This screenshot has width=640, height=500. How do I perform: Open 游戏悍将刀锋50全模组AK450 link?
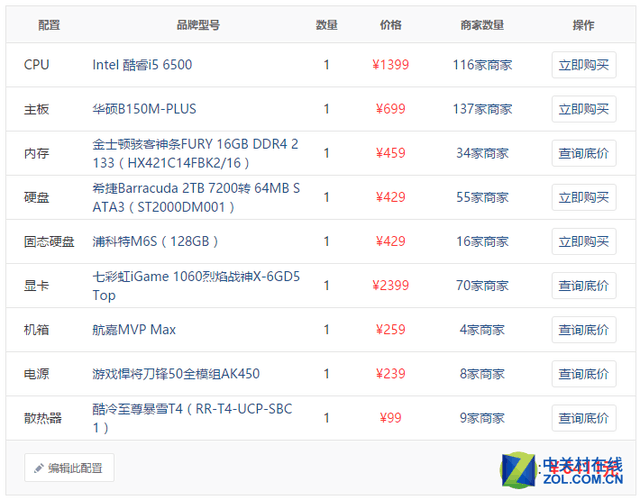[x=176, y=373]
